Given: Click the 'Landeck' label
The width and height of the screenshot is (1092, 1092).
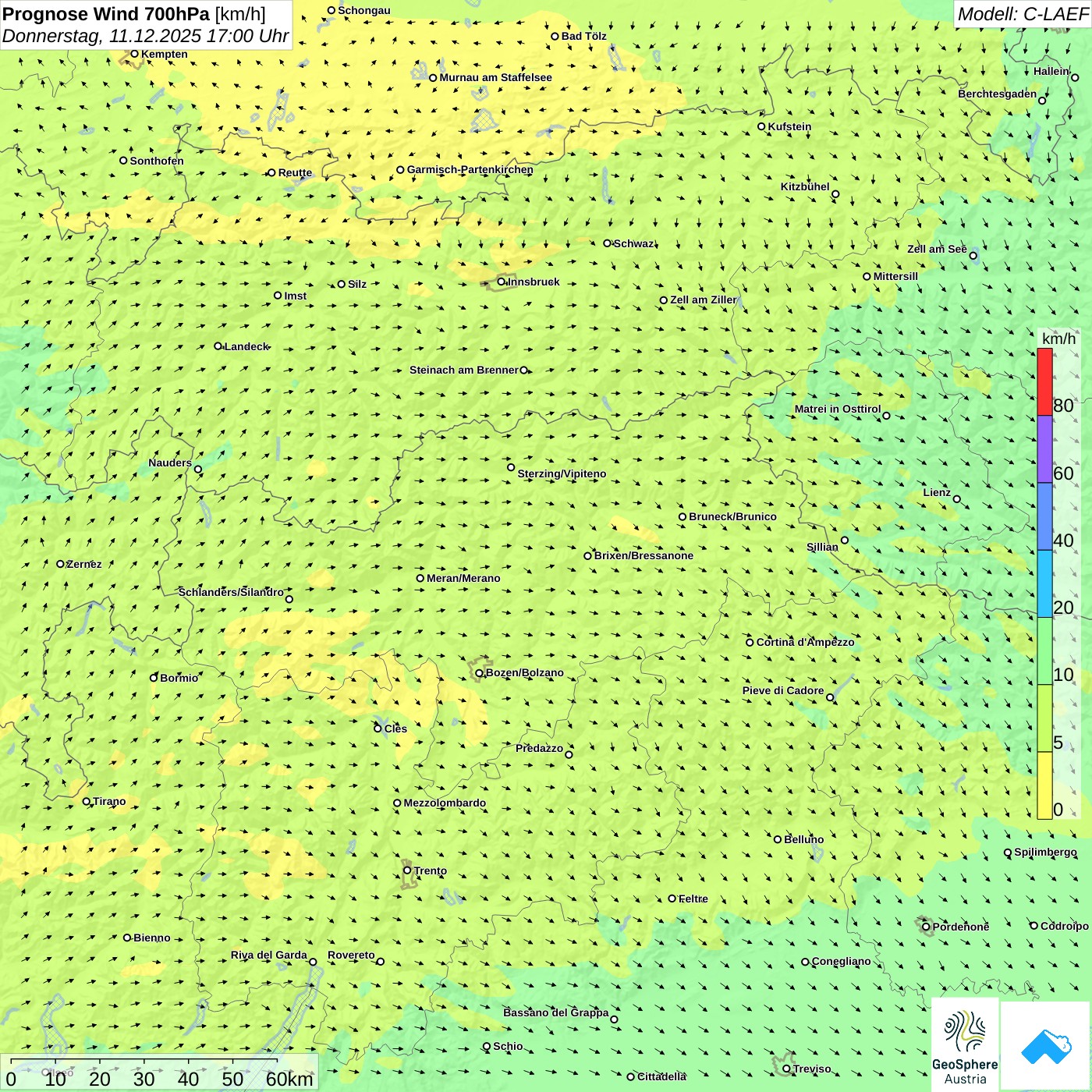Looking at the screenshot, I should click(x=246, y=346).
